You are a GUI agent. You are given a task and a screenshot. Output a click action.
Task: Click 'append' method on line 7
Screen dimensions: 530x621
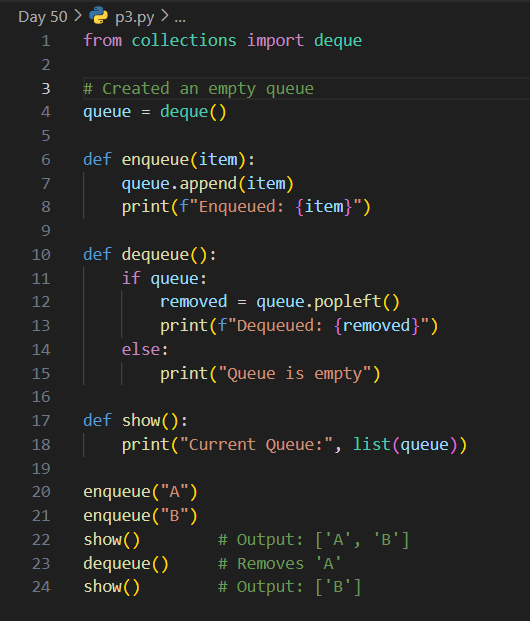click(208, 184)
